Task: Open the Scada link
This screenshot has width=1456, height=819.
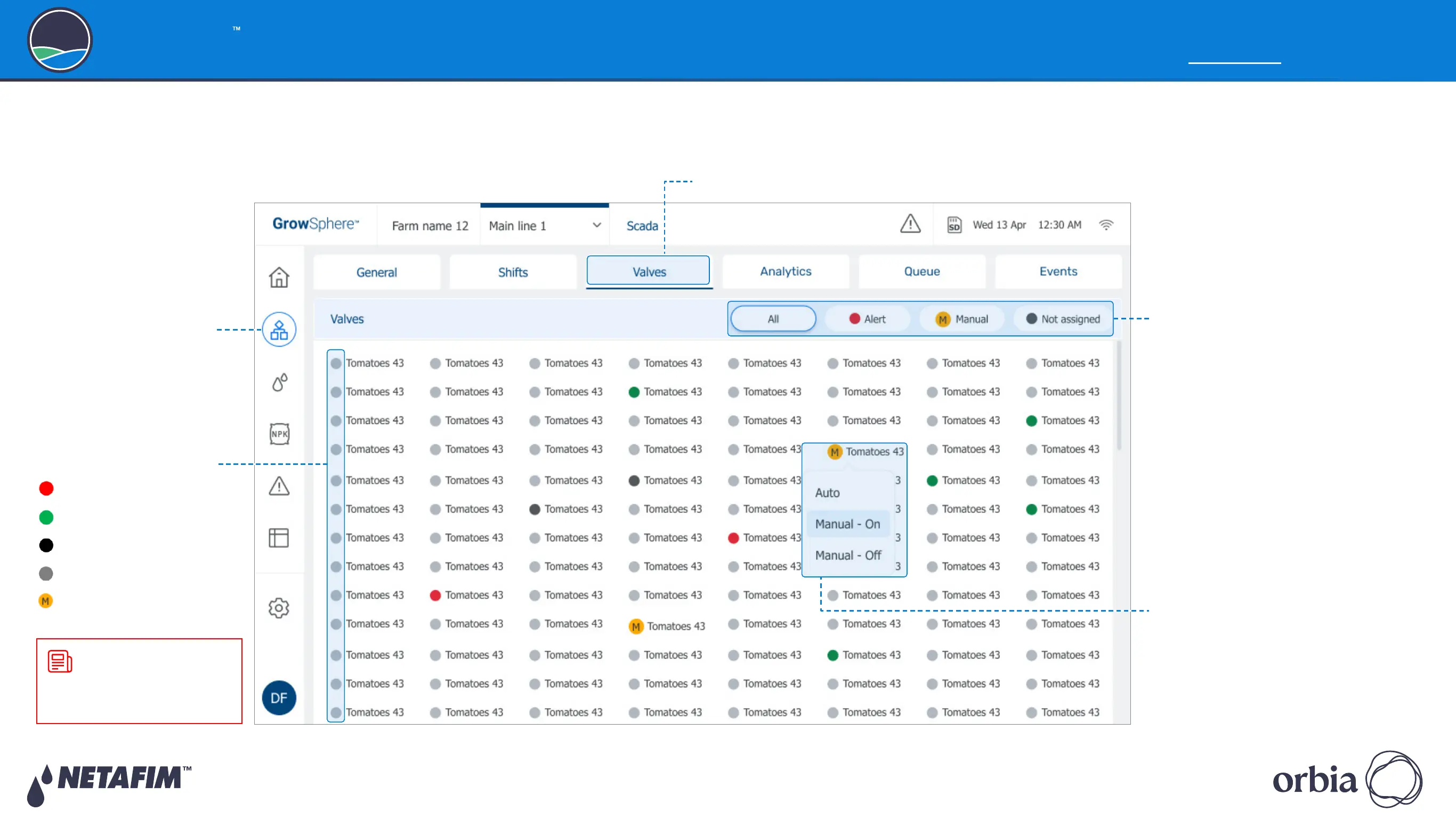Action: click(x=642, y=226)
